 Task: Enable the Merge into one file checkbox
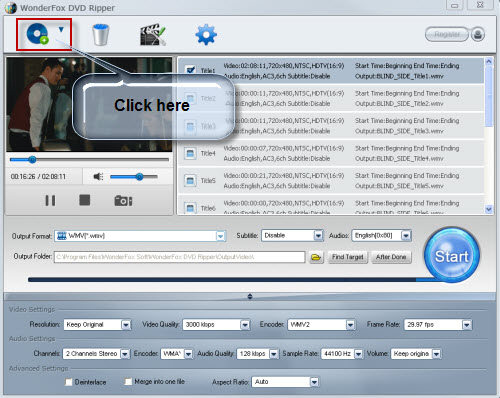tap(128, 382)
